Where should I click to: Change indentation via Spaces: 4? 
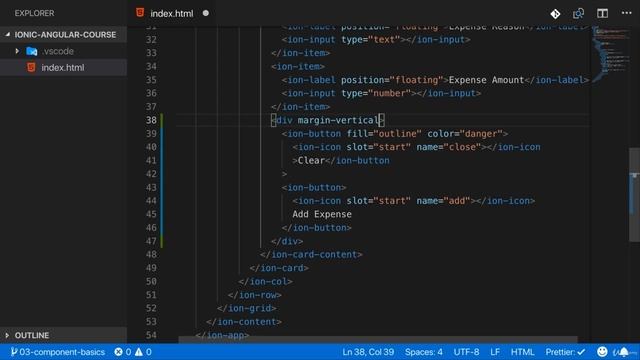tap(424, 352)
